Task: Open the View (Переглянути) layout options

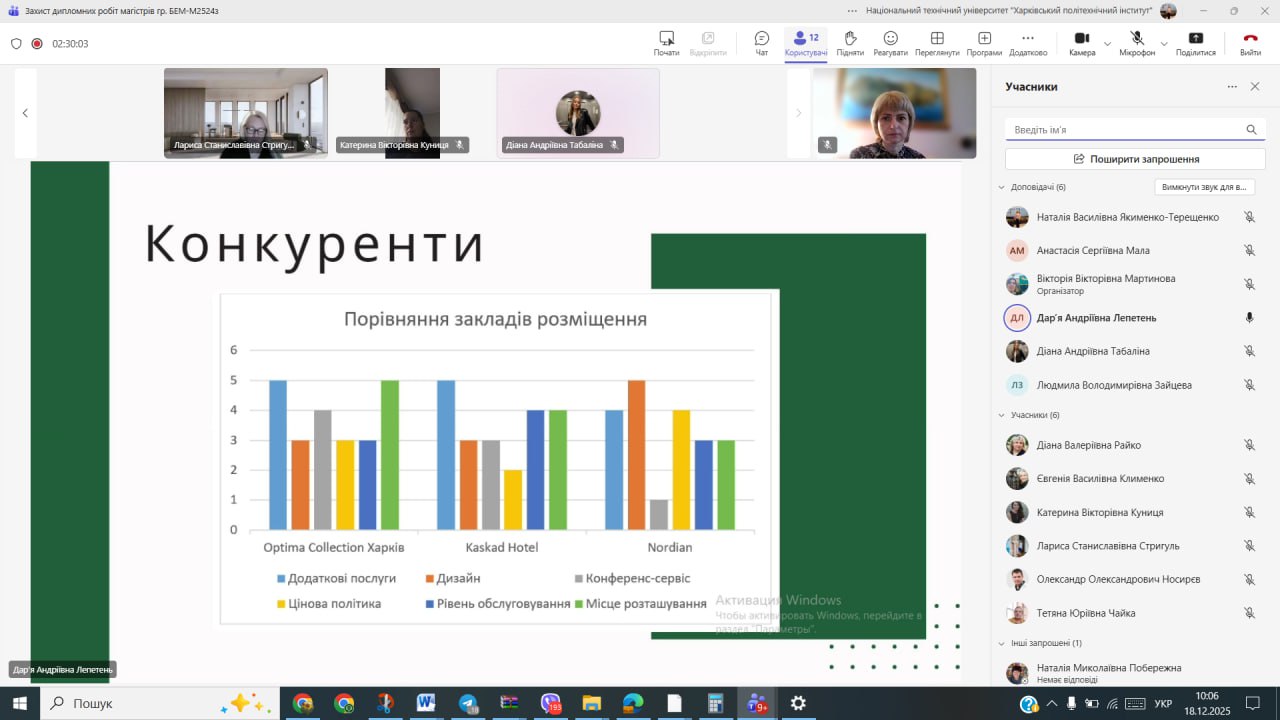Action: point(937,42)
